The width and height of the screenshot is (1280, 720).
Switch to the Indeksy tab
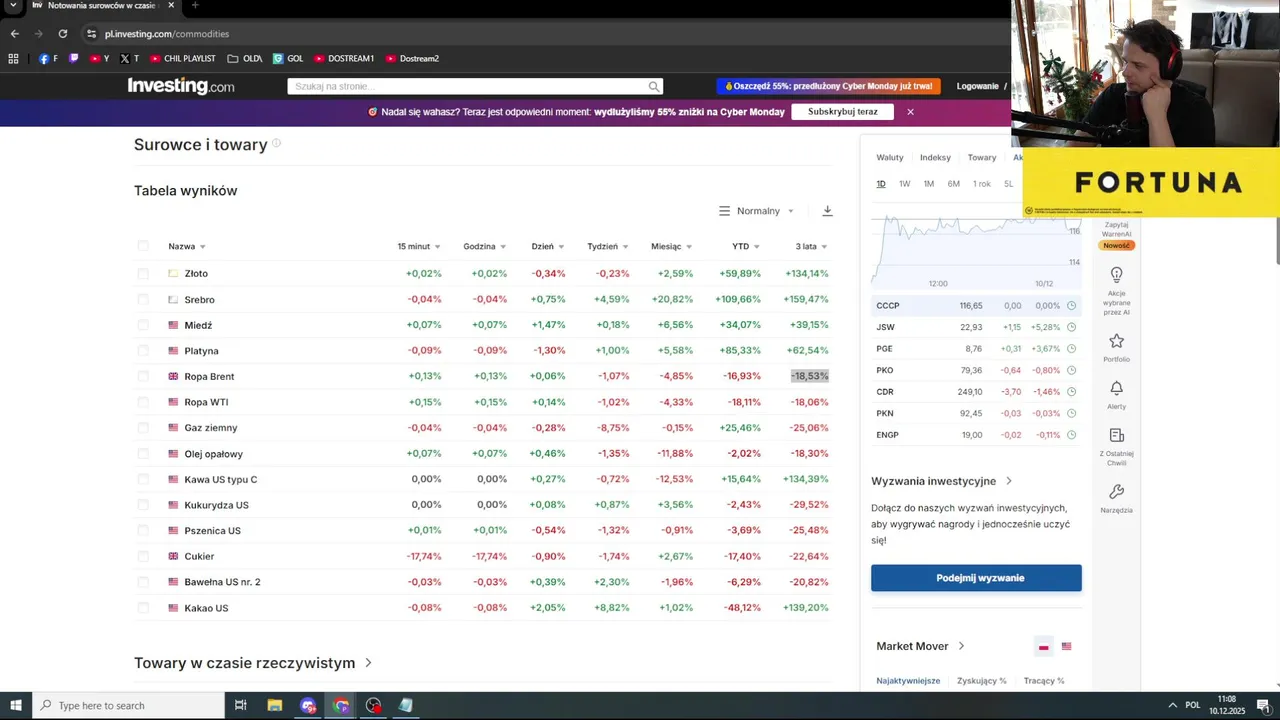click(x=935, y=157)
